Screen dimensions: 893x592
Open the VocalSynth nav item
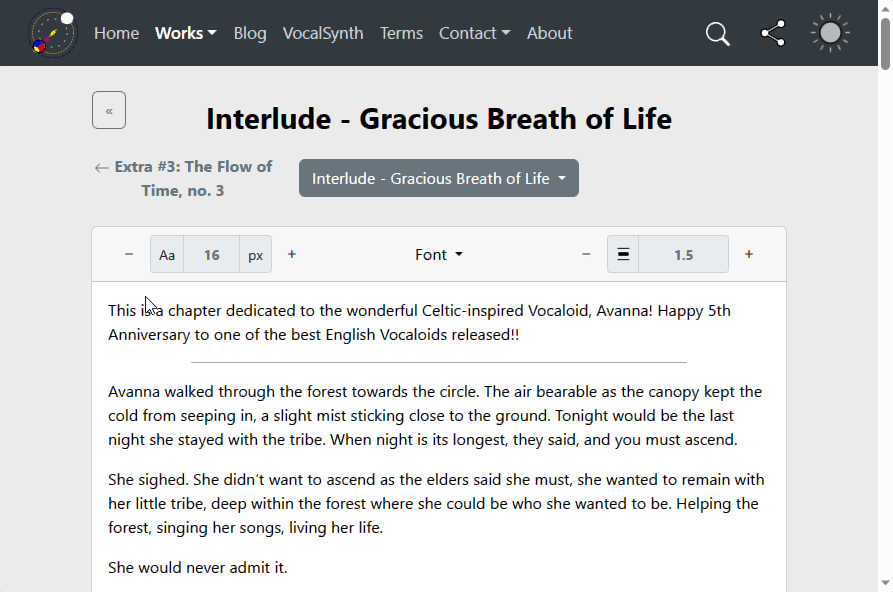(323, 33)
